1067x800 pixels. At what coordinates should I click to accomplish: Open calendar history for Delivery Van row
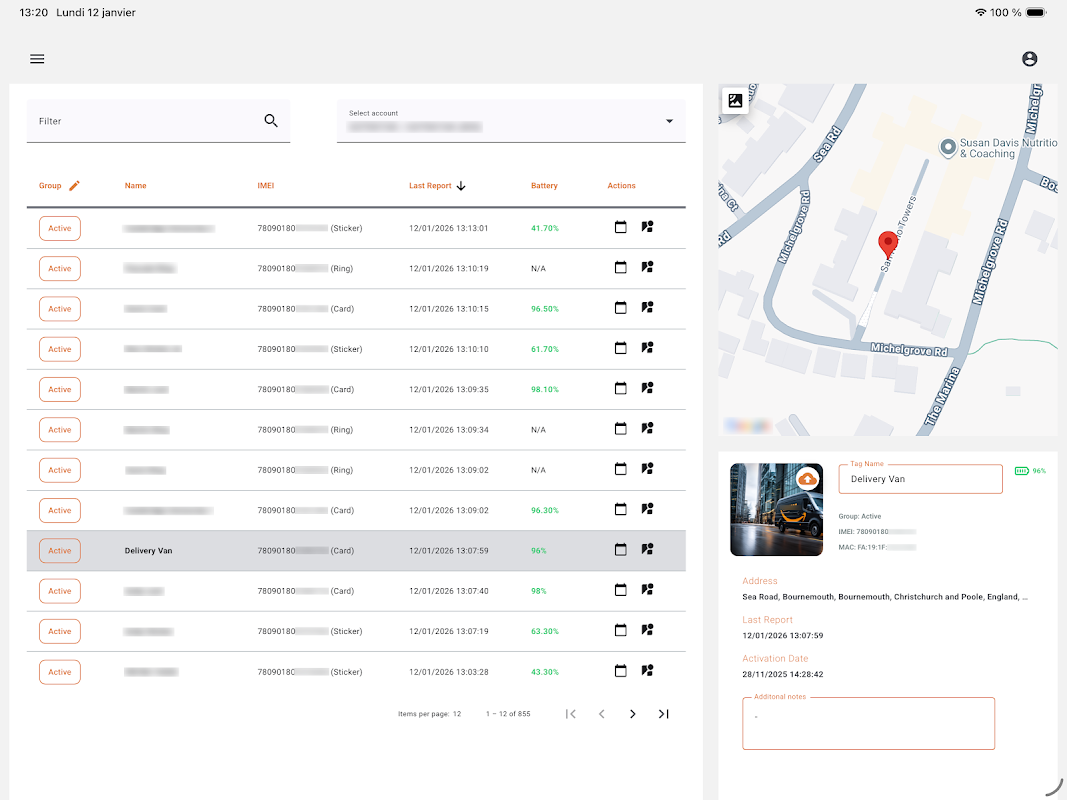pyautogui.click(x=620, y=550)
